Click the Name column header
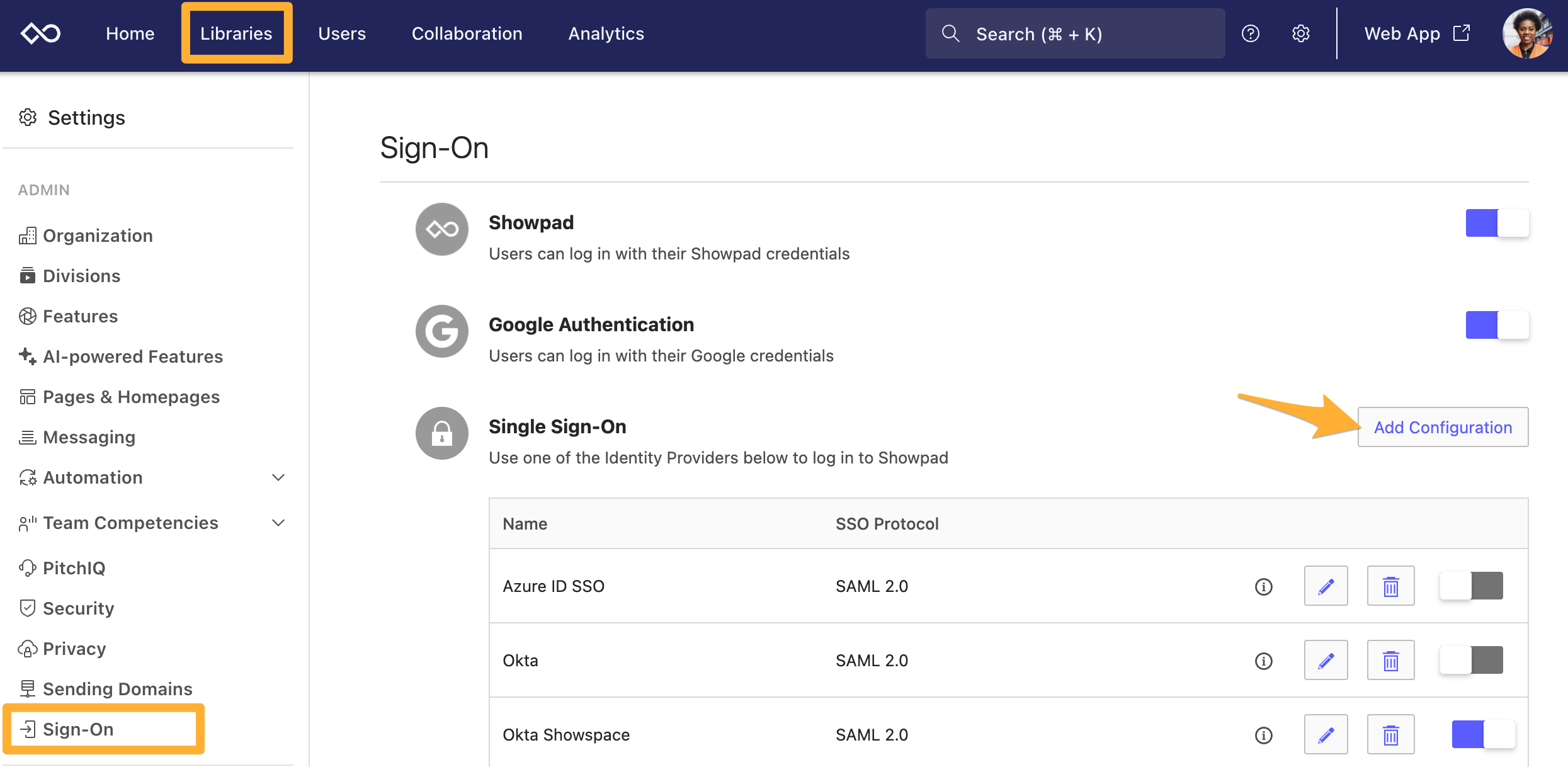 [x=525, y=524]
